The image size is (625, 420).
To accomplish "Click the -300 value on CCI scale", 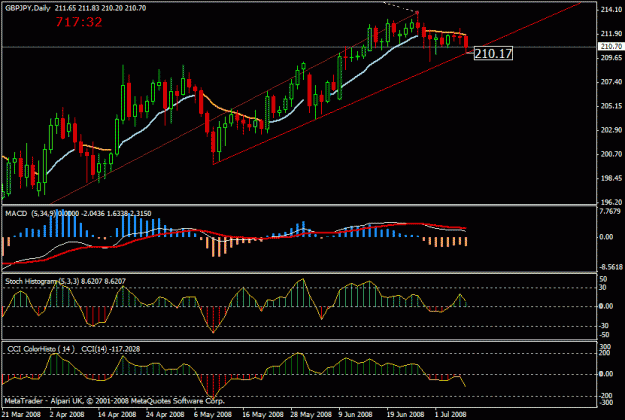I will point(605,402).
